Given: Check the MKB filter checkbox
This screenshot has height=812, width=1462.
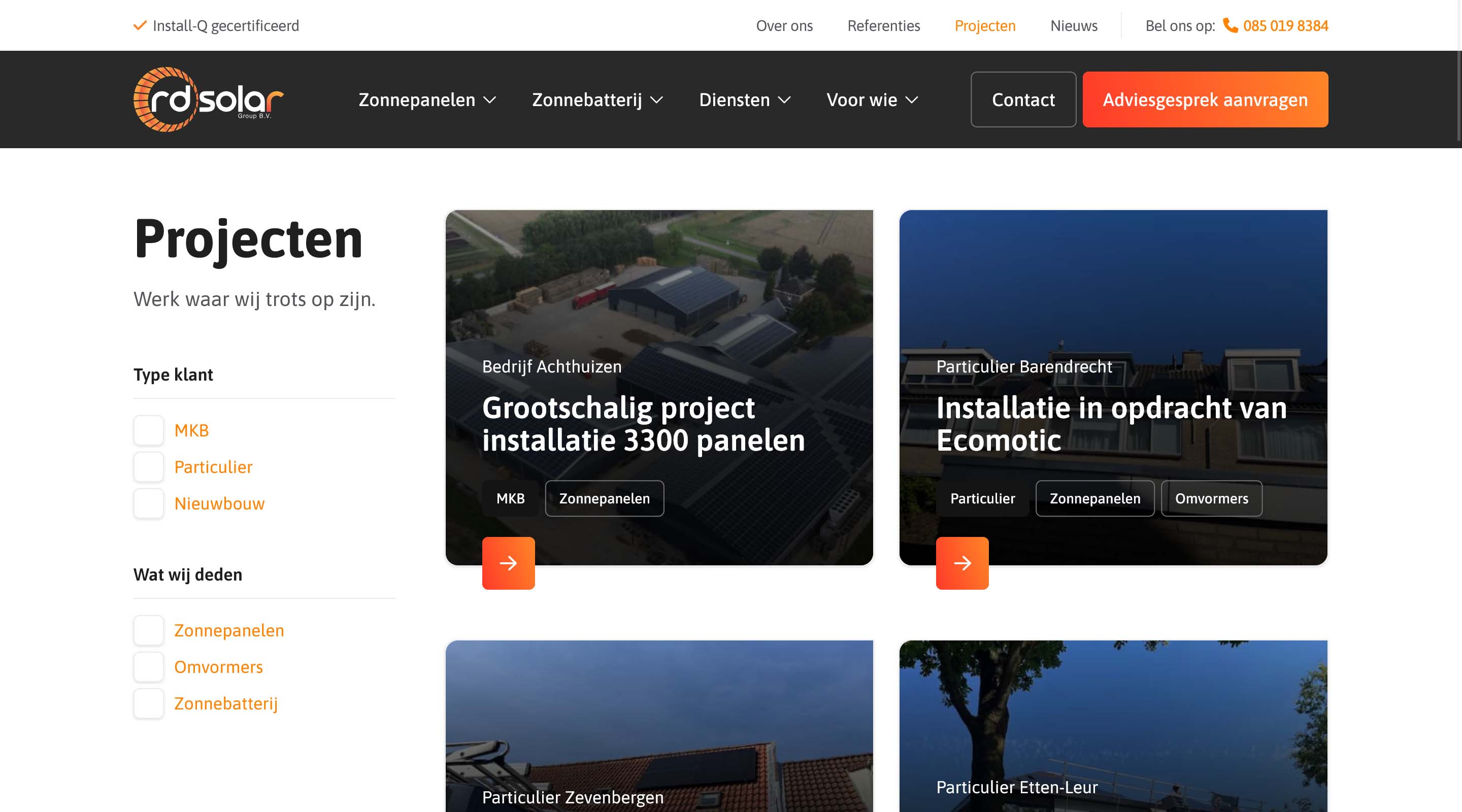Looking at the screenshot, I should [149, 430].
